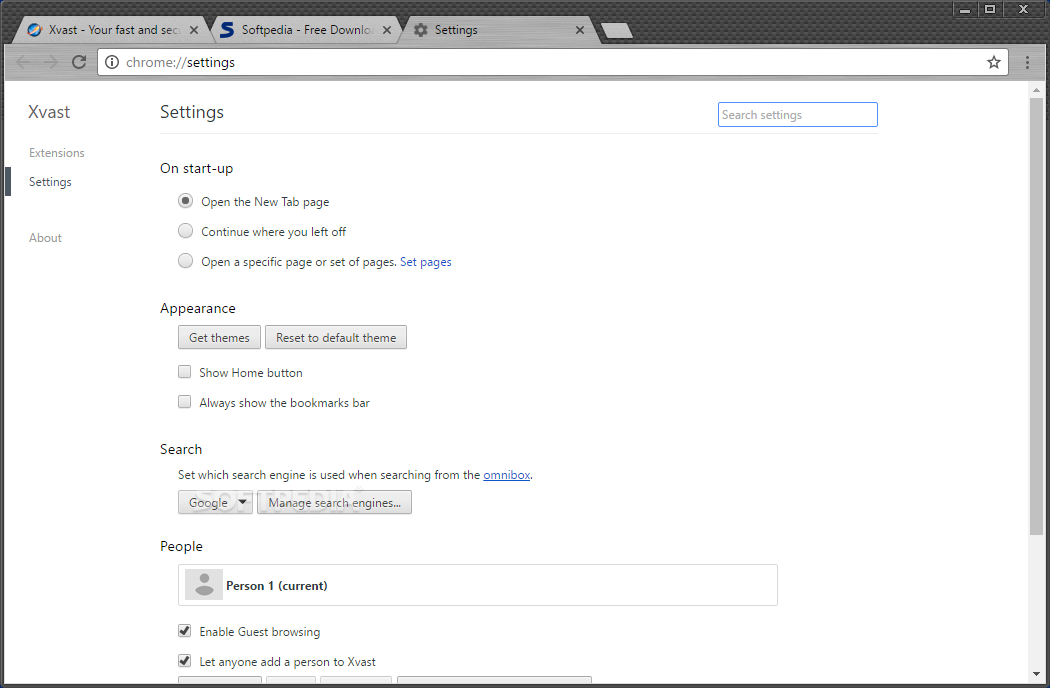Click the Person 1 avatar icon
This screenshot has width=1050, height=688.
[204, 585]
